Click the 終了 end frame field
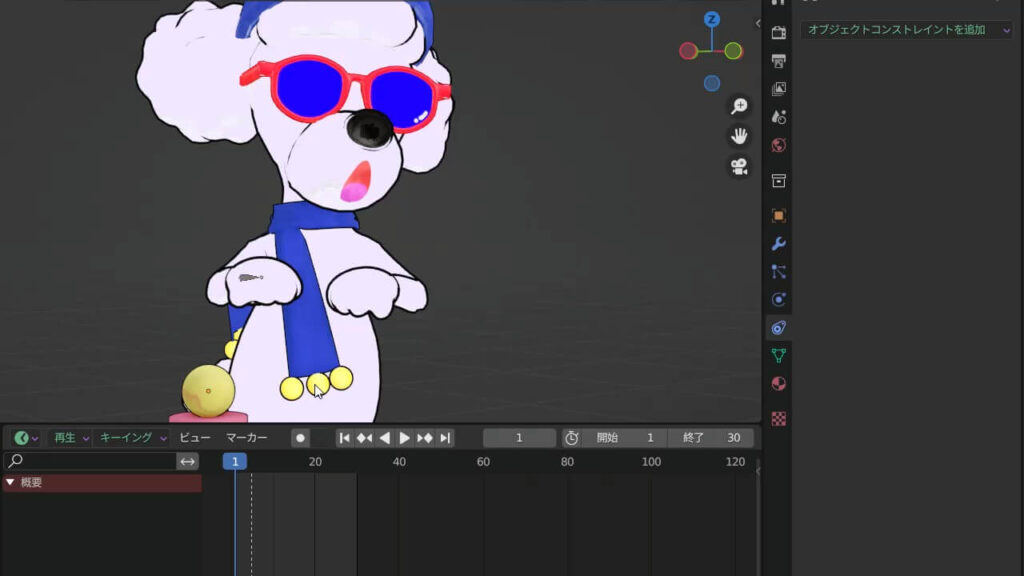 pos(711,438)
